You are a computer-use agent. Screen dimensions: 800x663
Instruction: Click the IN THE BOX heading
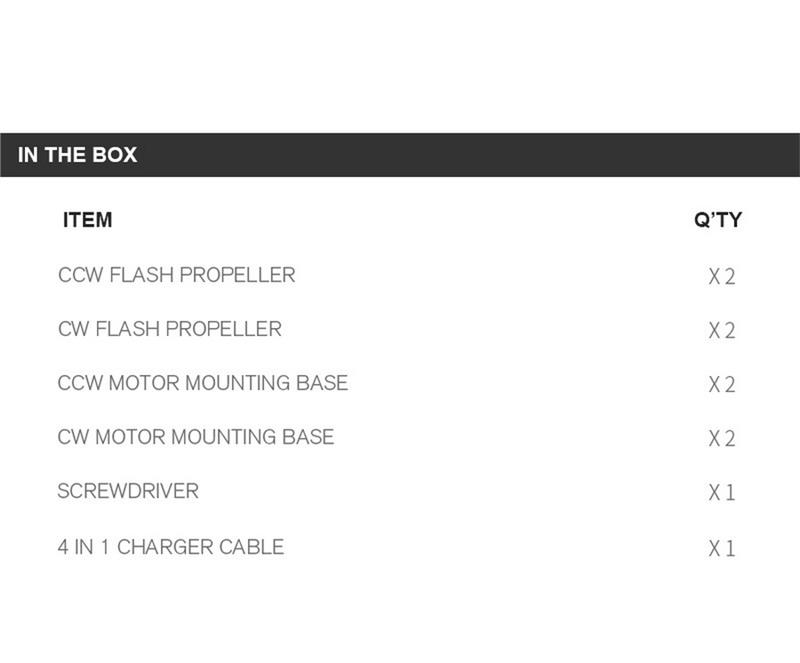(78, 155)
